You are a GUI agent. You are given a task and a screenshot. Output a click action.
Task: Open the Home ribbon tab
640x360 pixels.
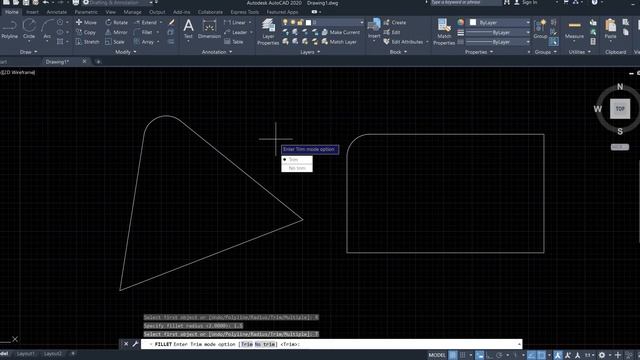[x=11, y=12]
